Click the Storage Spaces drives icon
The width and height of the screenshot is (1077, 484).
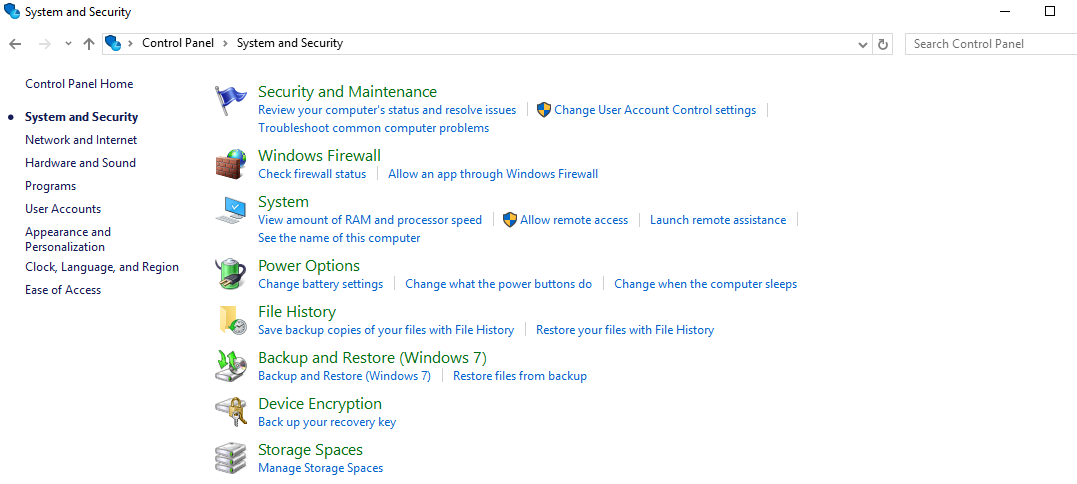click(x=230, y=458)
